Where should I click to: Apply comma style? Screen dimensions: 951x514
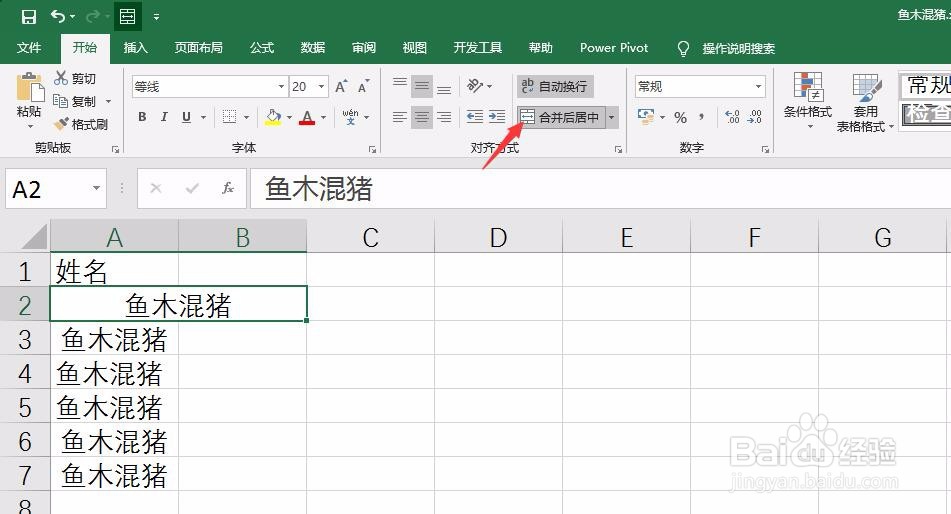[701, 117]
